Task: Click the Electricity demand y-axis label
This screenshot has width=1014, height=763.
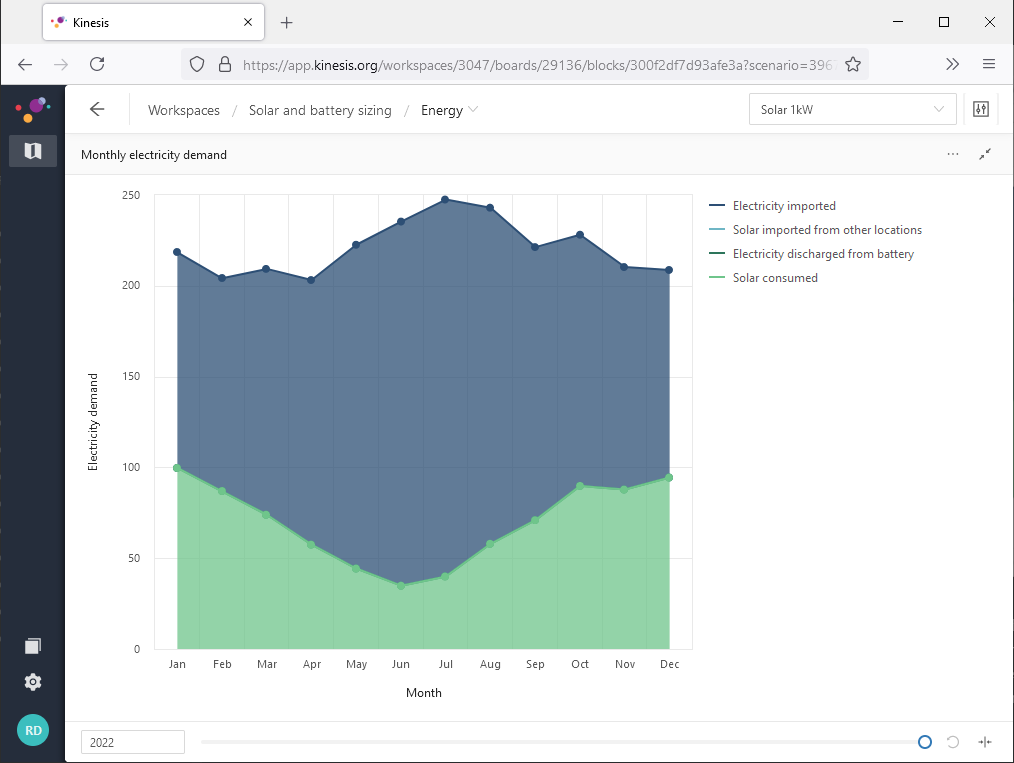Action: click(93, 422)
